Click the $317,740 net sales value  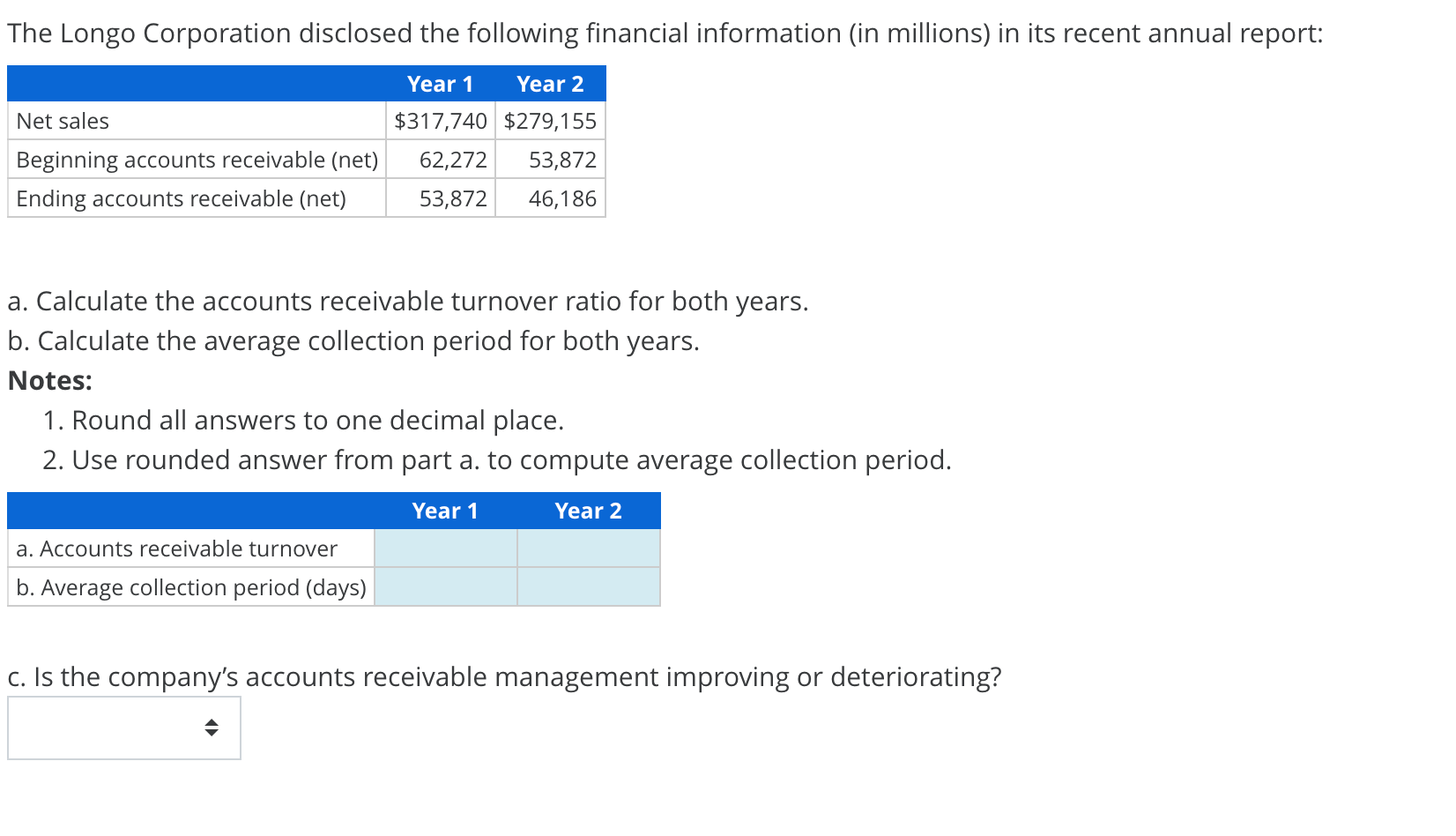click(440, 121)
